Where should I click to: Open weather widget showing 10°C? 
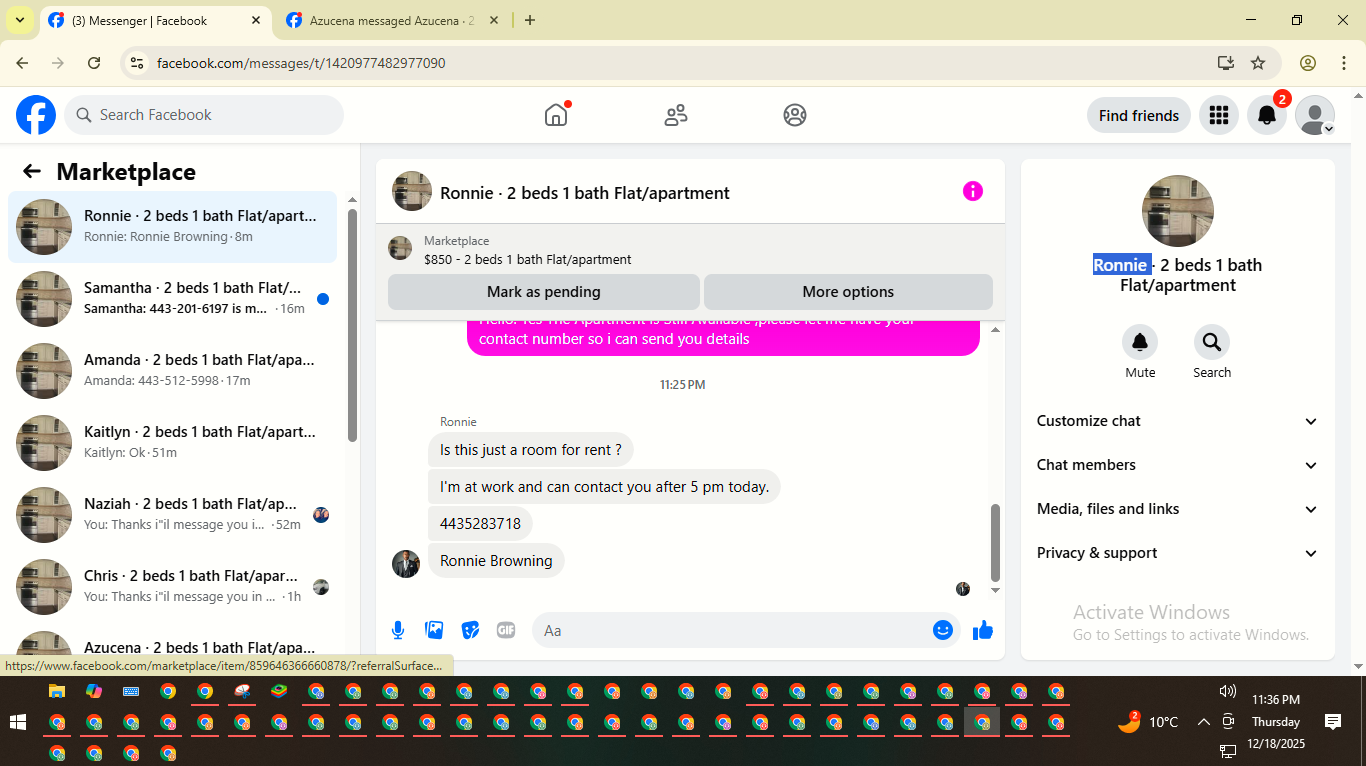coord(1148,721)
